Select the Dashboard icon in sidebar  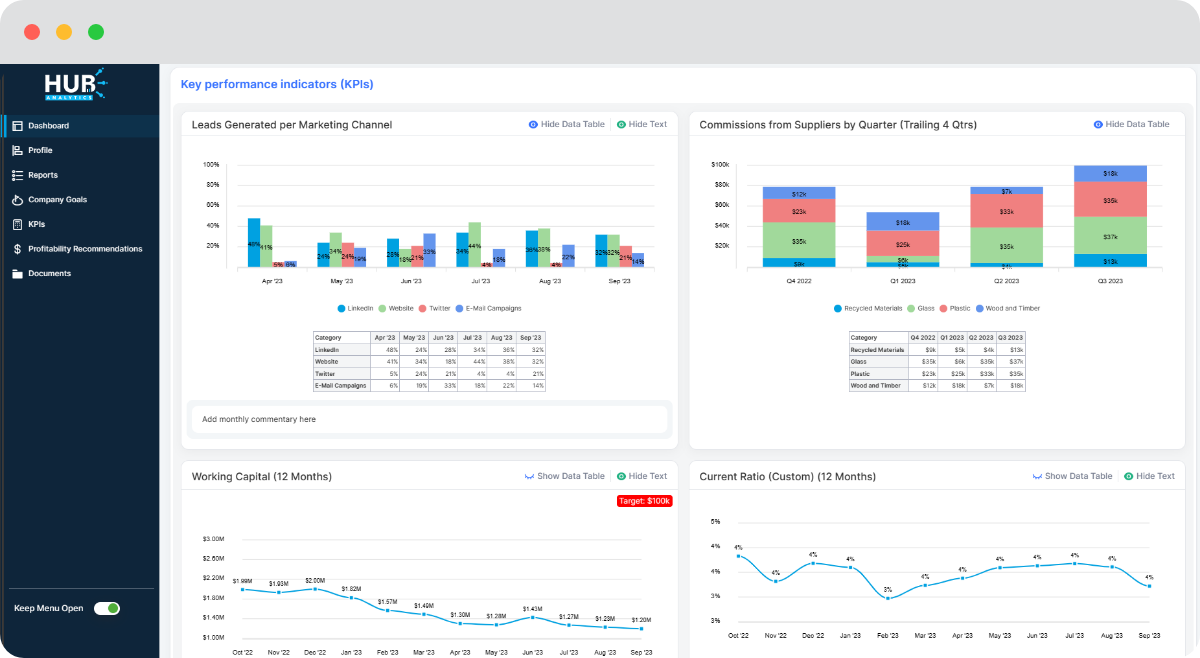[18, 125]
